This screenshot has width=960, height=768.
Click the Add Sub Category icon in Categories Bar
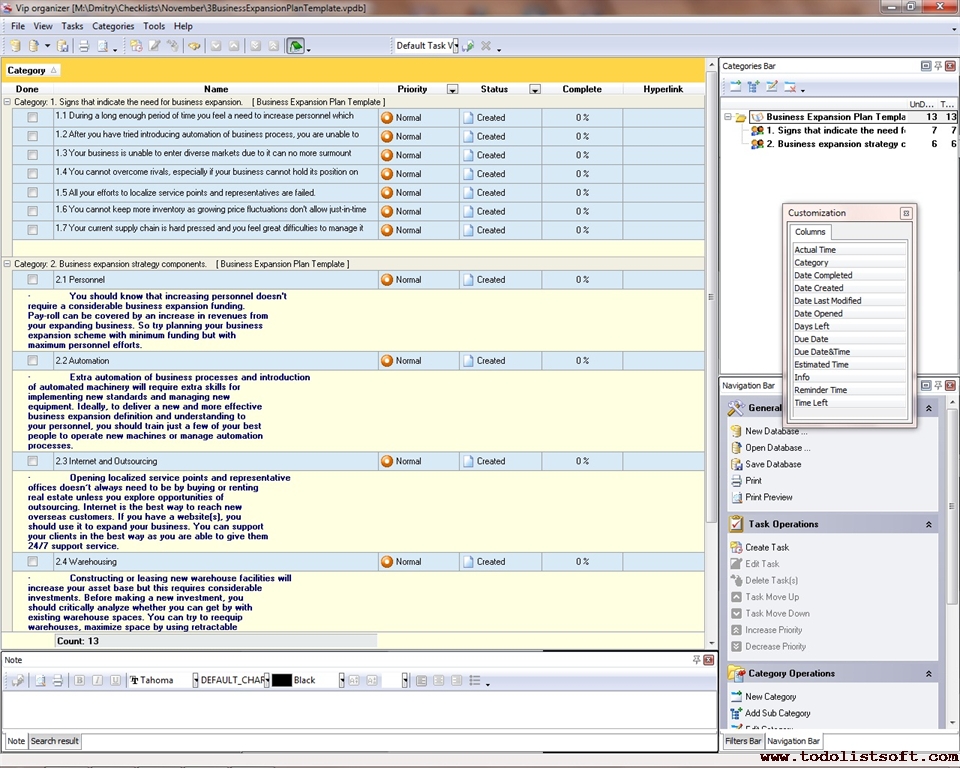(x=751, y=88)
